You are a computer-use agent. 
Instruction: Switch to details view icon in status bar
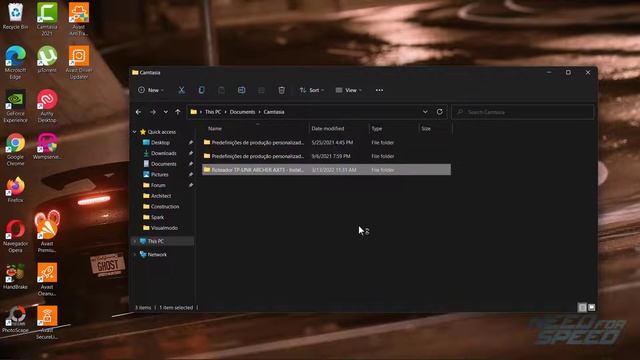(582, 307)
